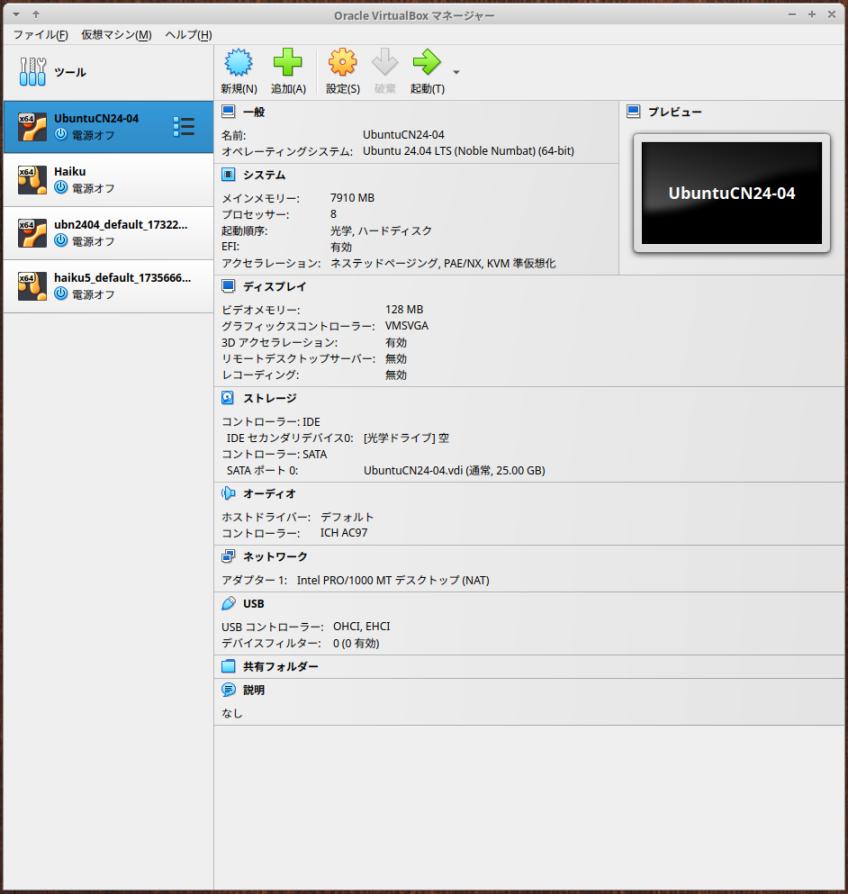Start the VM with 起動(T) green arrow
The height and width of the screenshot is (894, 848).
427,62
